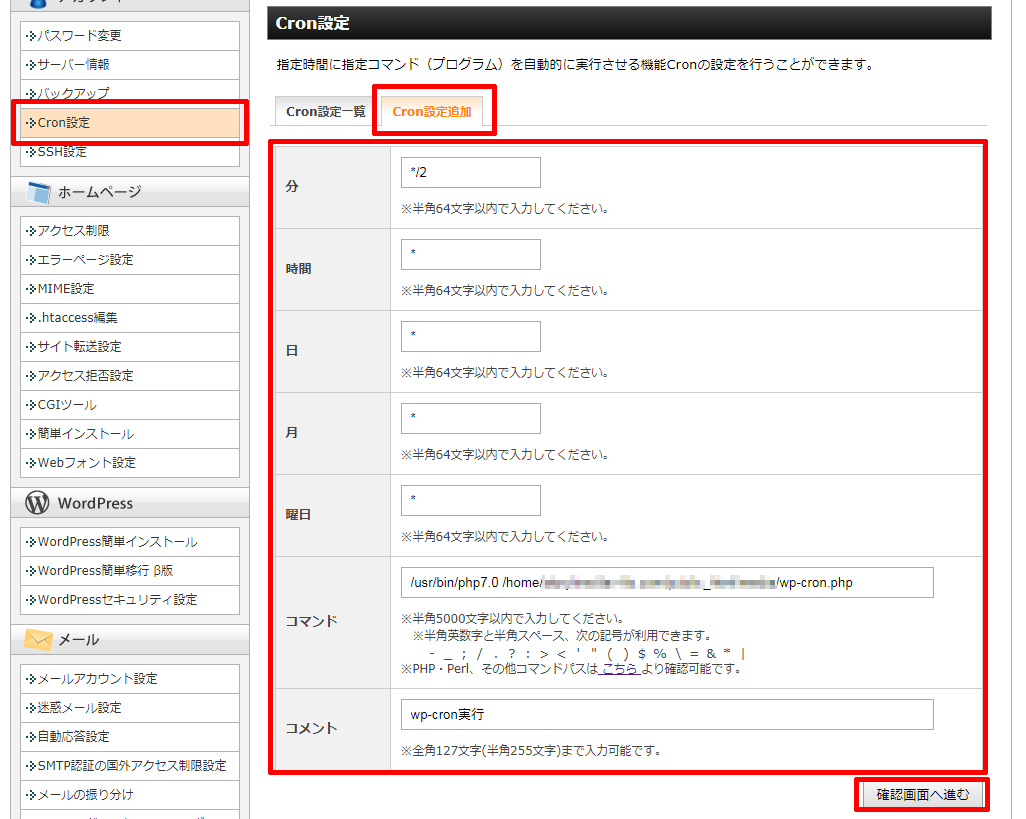Click the WordPress logo icon in sidebar
Viewport: 1026px width, 819px height.
38,503
